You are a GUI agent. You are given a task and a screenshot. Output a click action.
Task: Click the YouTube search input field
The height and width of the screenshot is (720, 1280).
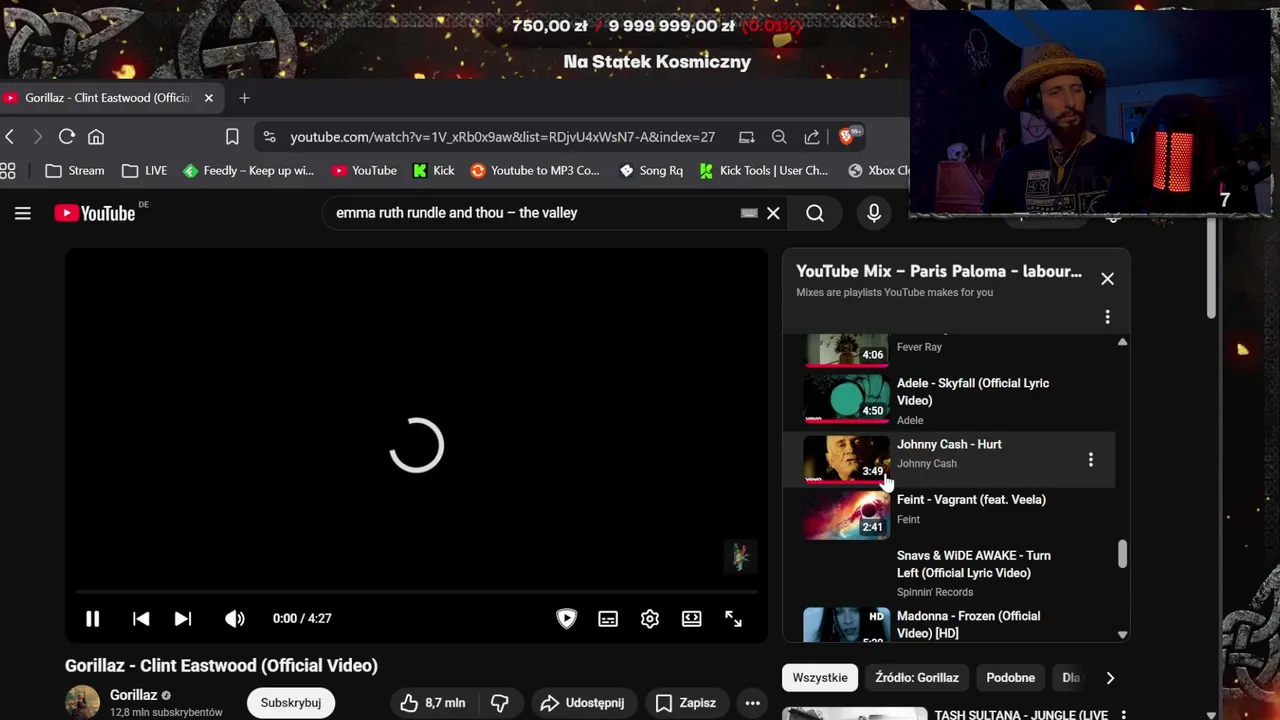tap(535, 213)
